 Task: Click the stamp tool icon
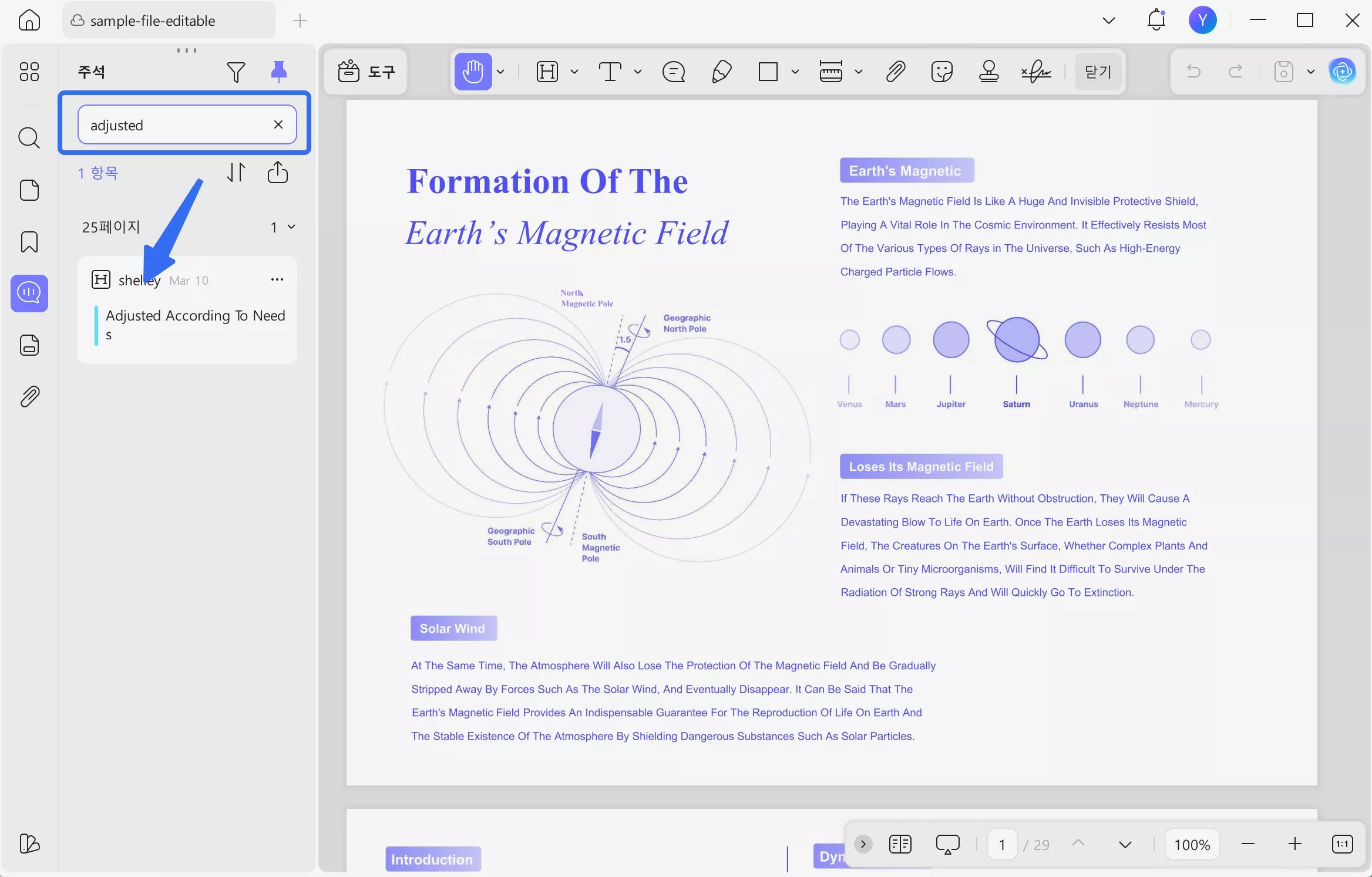(x=988, y=72)
